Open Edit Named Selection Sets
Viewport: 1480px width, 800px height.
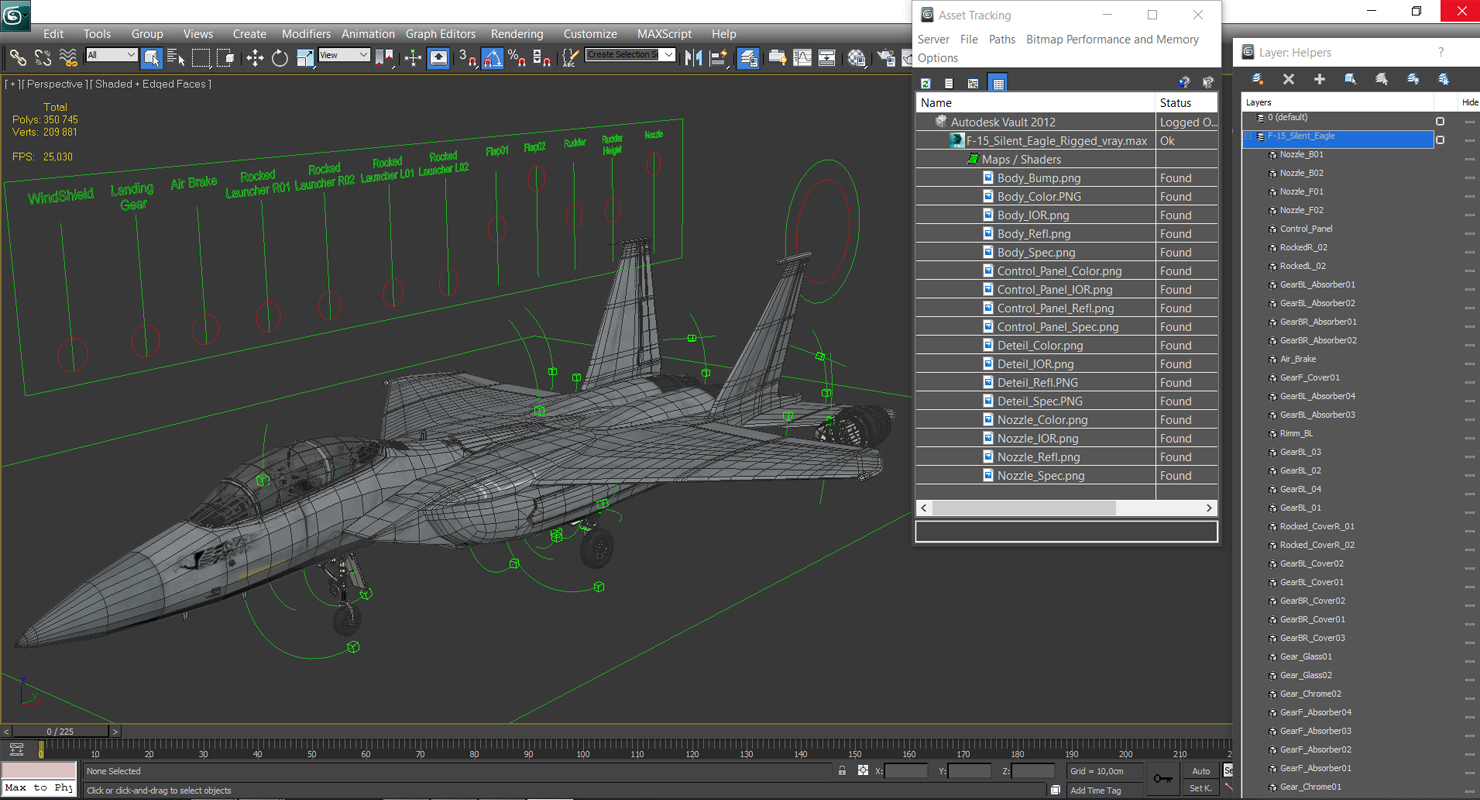(570, 58)
